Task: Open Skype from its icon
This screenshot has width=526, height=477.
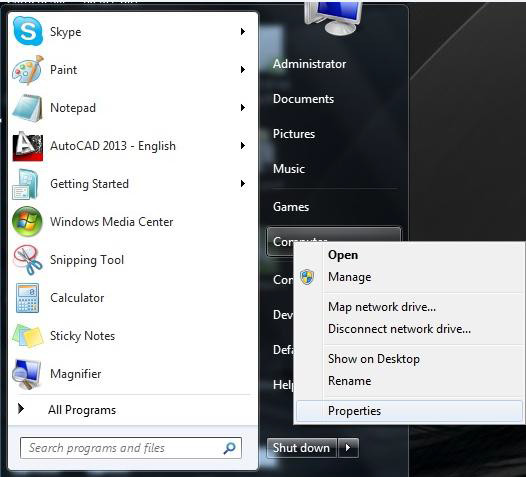Action: [28, 31]
